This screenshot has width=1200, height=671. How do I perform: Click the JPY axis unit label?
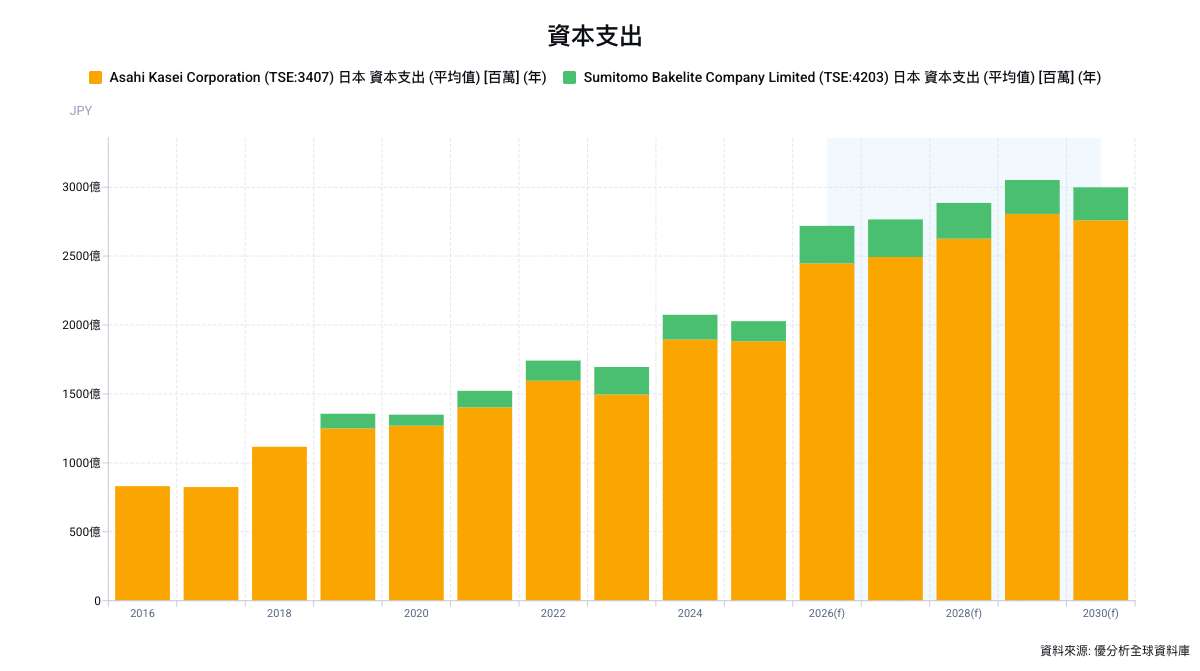point(81,111)
